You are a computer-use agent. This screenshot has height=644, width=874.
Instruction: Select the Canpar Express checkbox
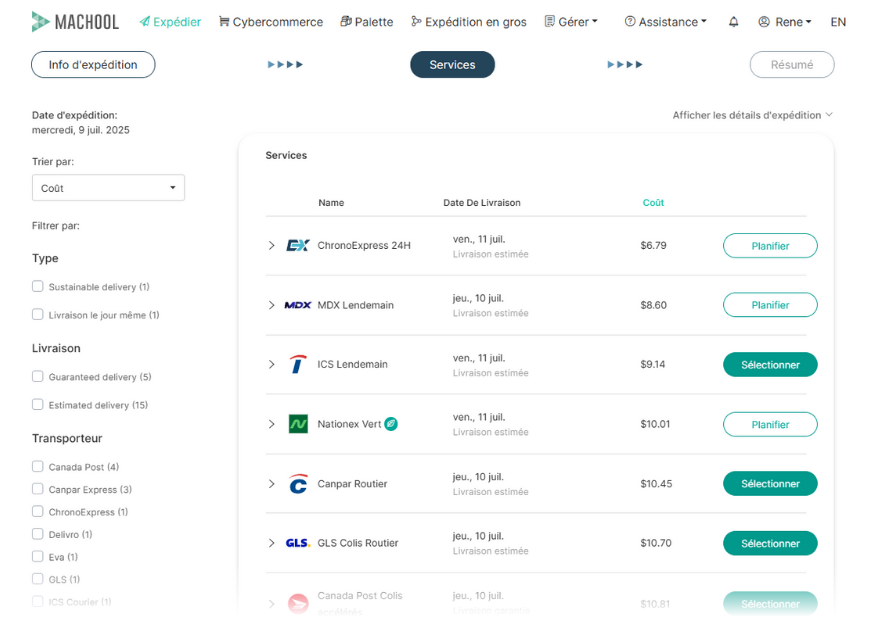37,489
